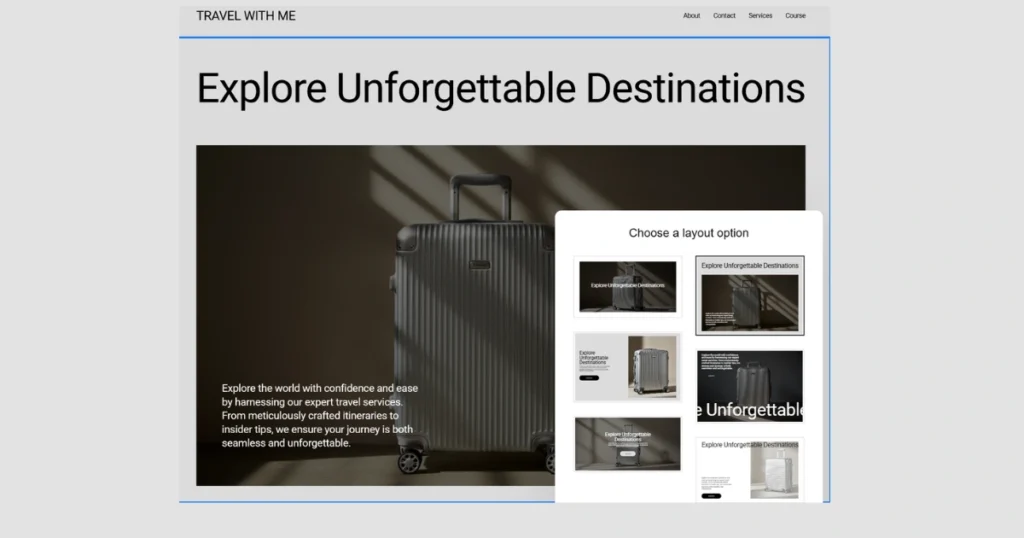Pick the highlighted layout with title above image
The image size is (1024, 538).
(x=750, y=295)
